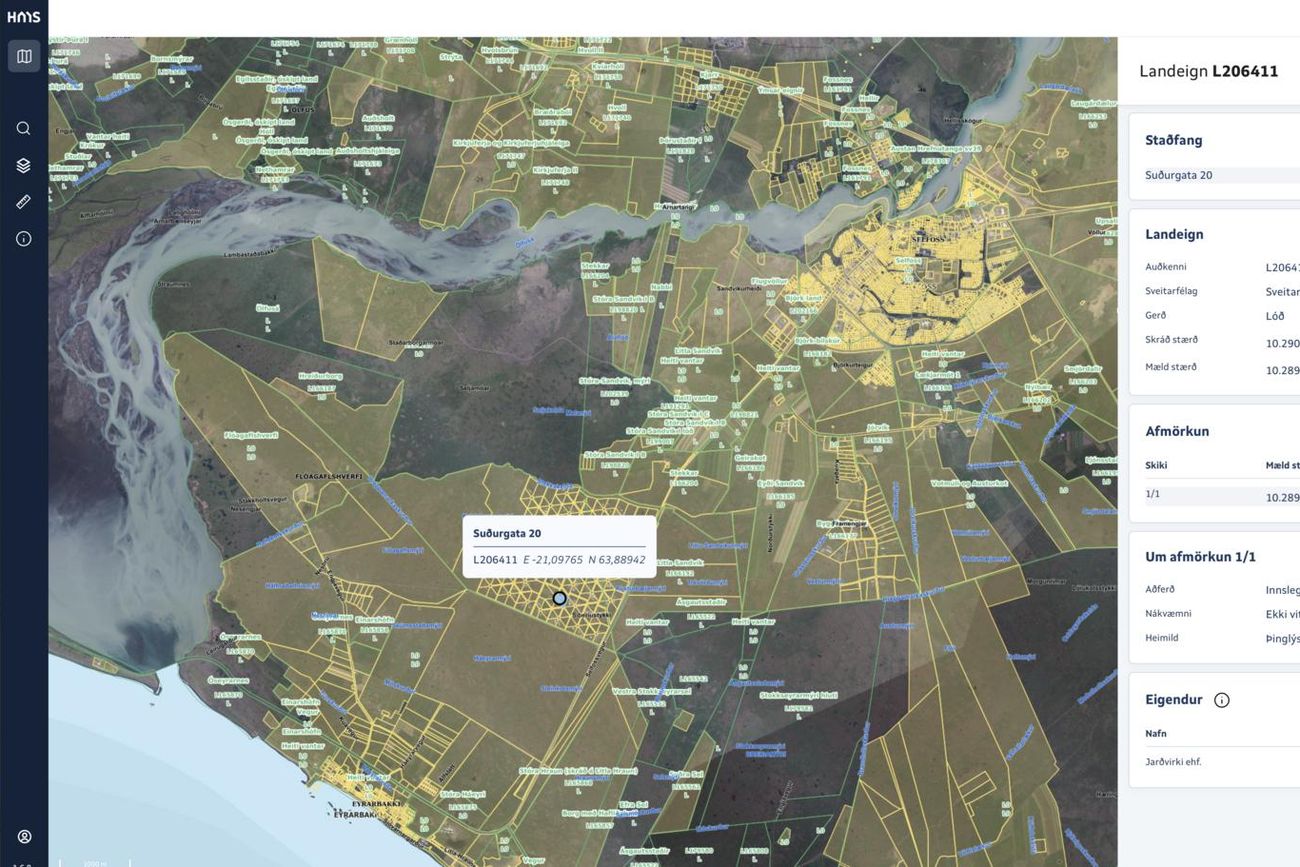
Task: Open the info icon in the sidebar
Action: coord(24,239)
